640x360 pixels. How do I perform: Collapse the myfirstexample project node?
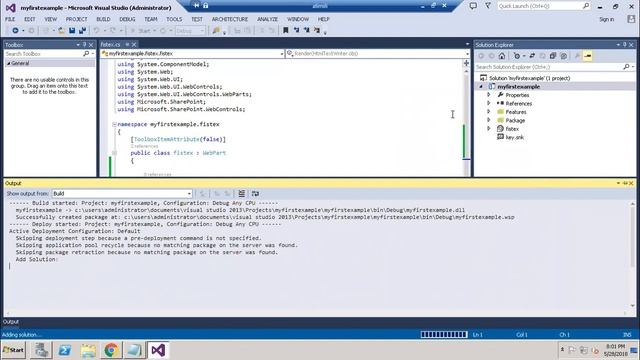tap(481, 87)
